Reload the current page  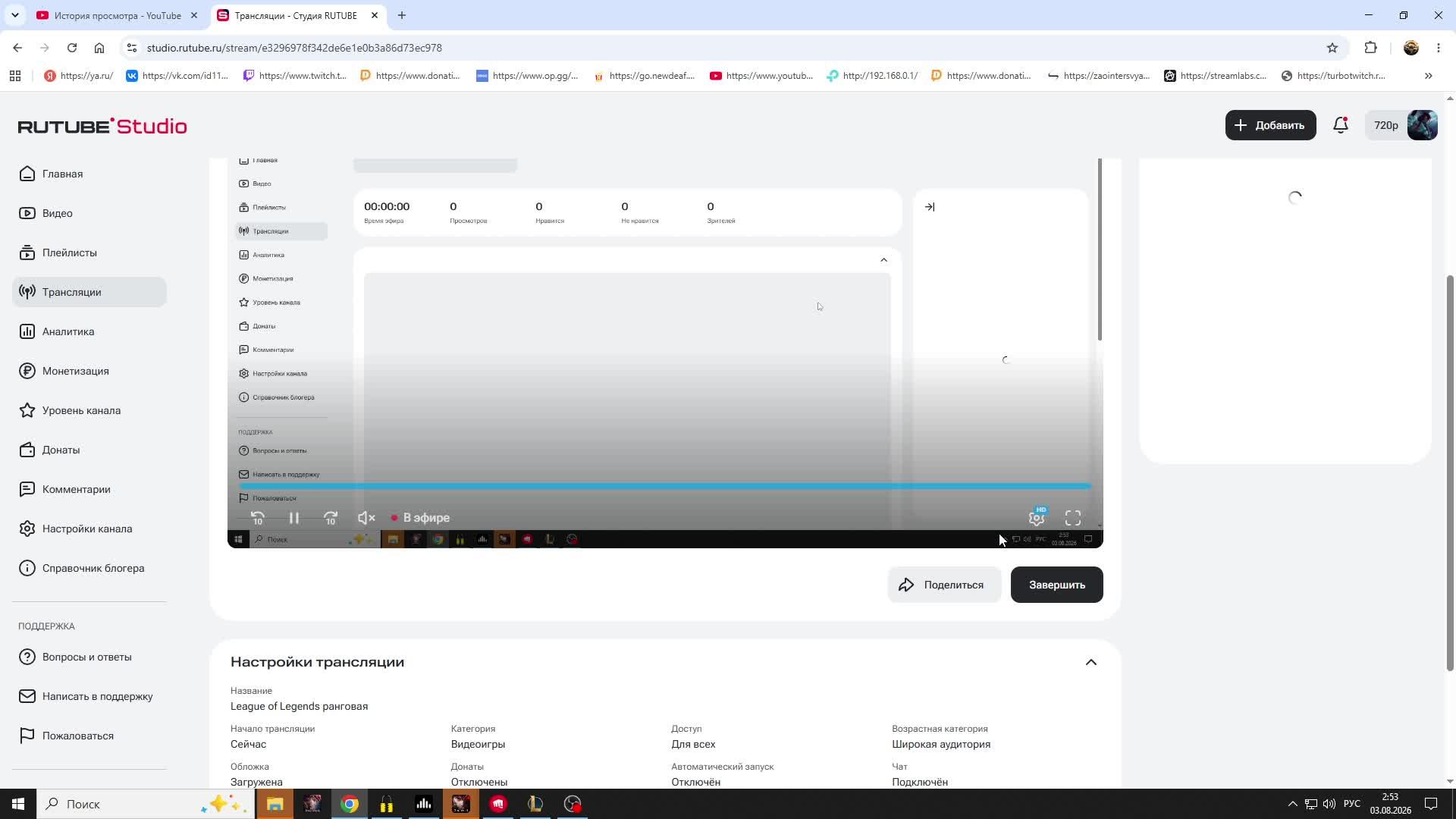[72, 48]
